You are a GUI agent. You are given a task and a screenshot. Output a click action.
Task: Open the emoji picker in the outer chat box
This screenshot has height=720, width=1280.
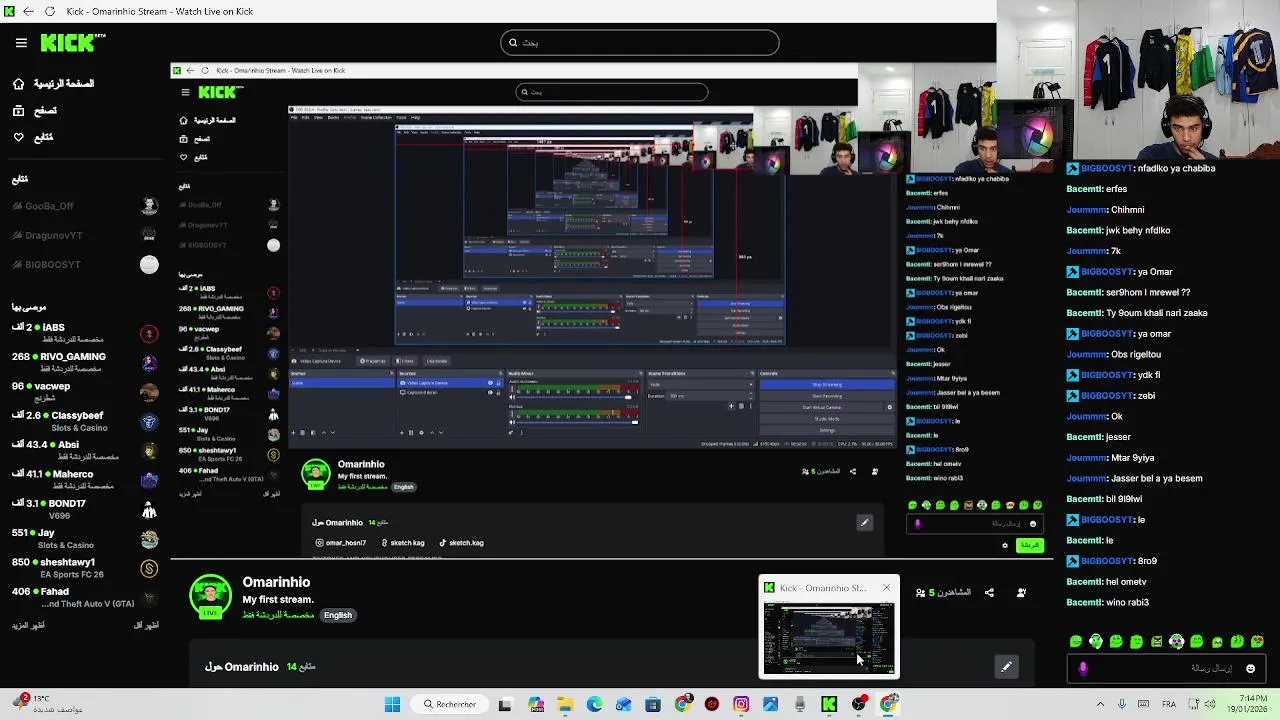pos(1250,668)
